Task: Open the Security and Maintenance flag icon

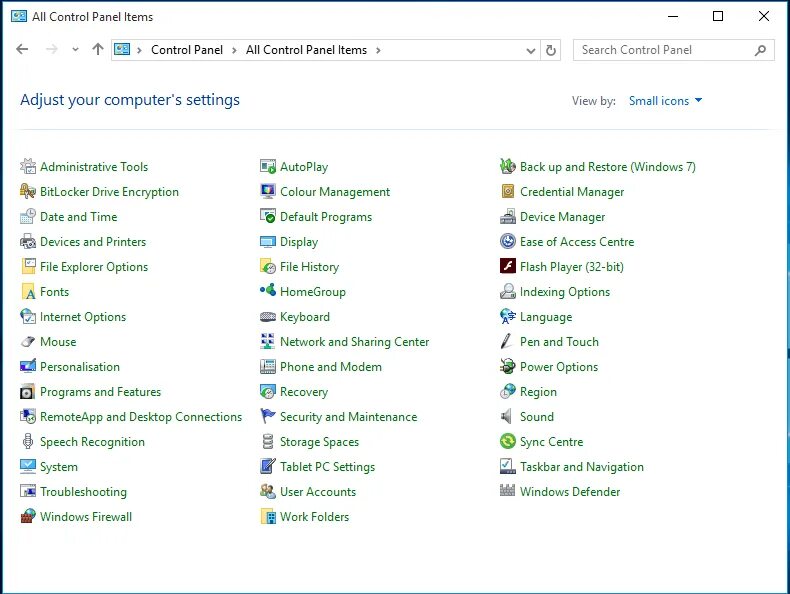Action: tap(268, 417)
